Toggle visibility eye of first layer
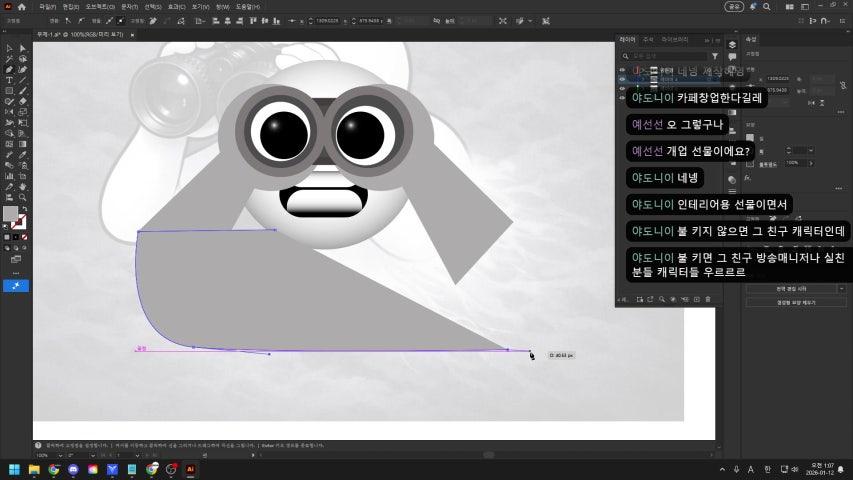This screenshot has height=480, width=853. (622, 70)
